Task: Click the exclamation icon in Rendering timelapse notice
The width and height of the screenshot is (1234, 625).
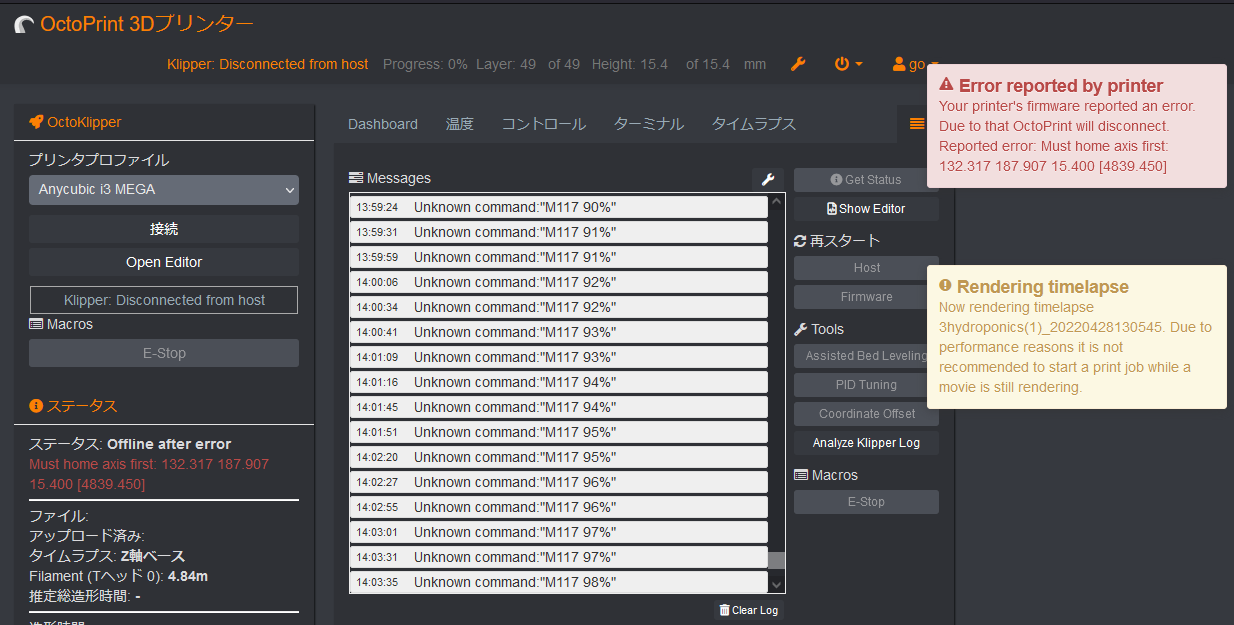Action: (946, 286)
